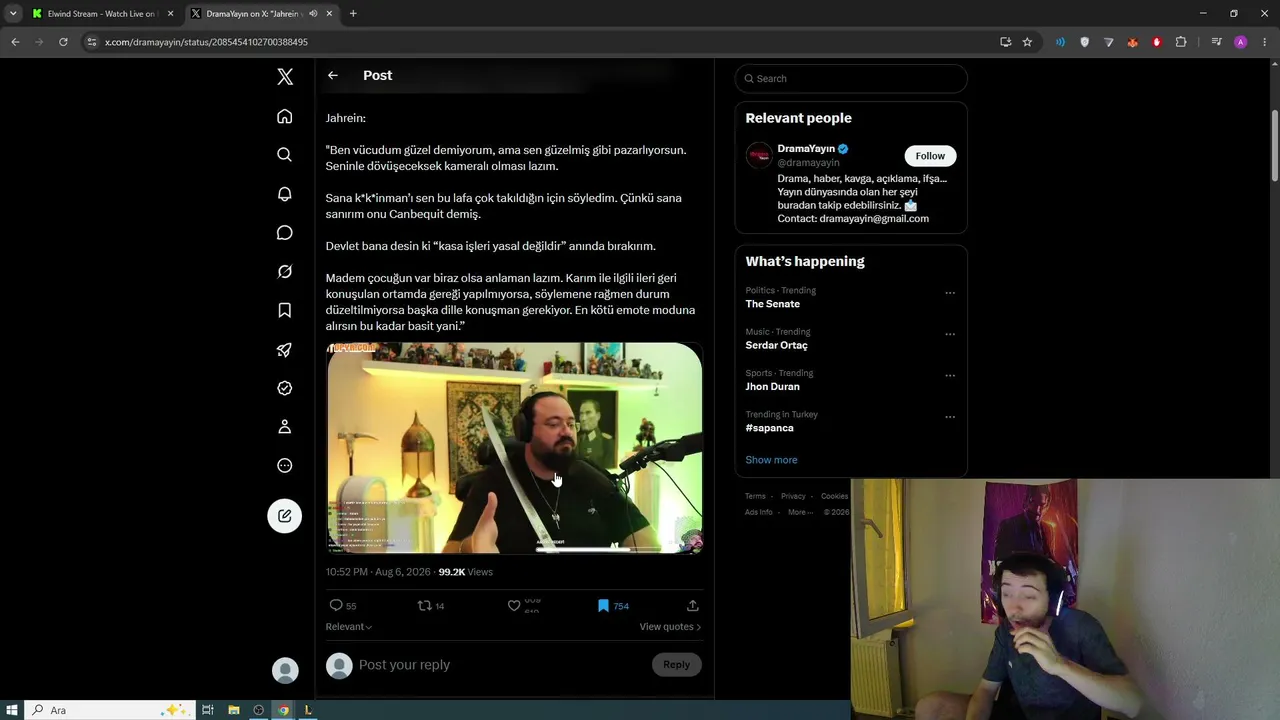Show more trends
Image resolution: width=1280 pixels, height=720 pixels.
(771, 460)
